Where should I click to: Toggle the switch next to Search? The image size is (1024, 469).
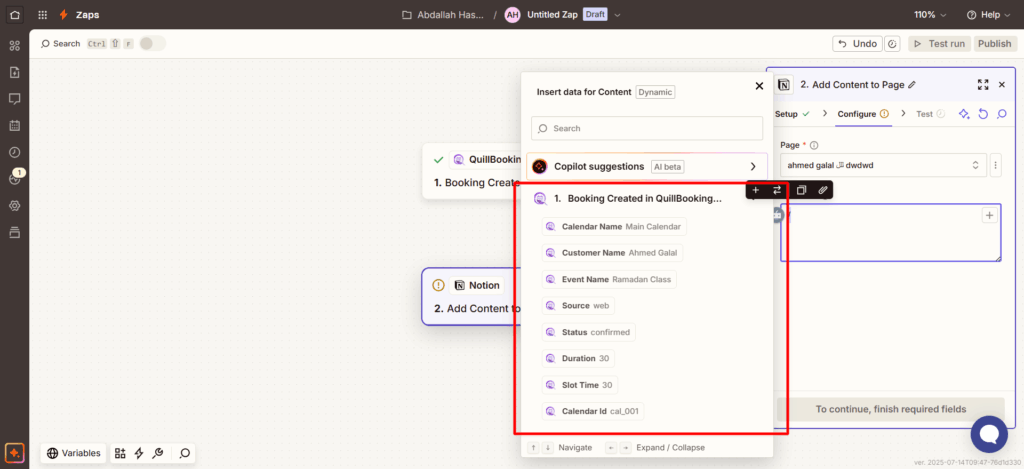pos(152,44)
